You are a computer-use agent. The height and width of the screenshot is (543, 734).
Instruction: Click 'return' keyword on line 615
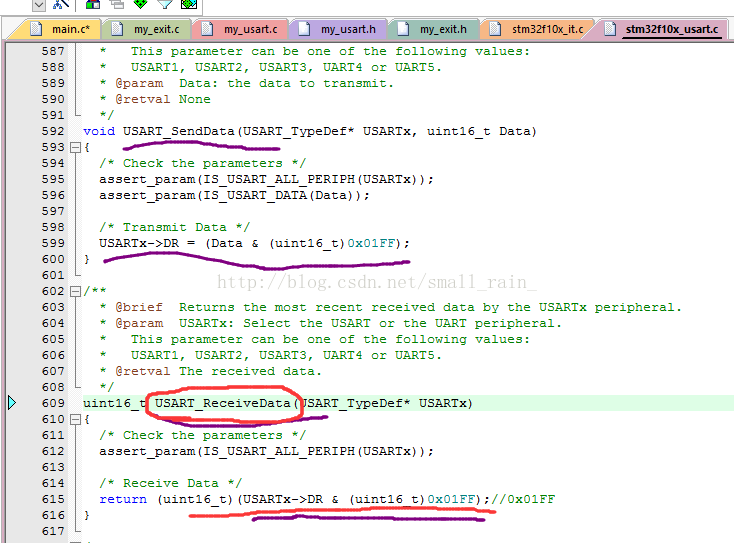(123, 499)
